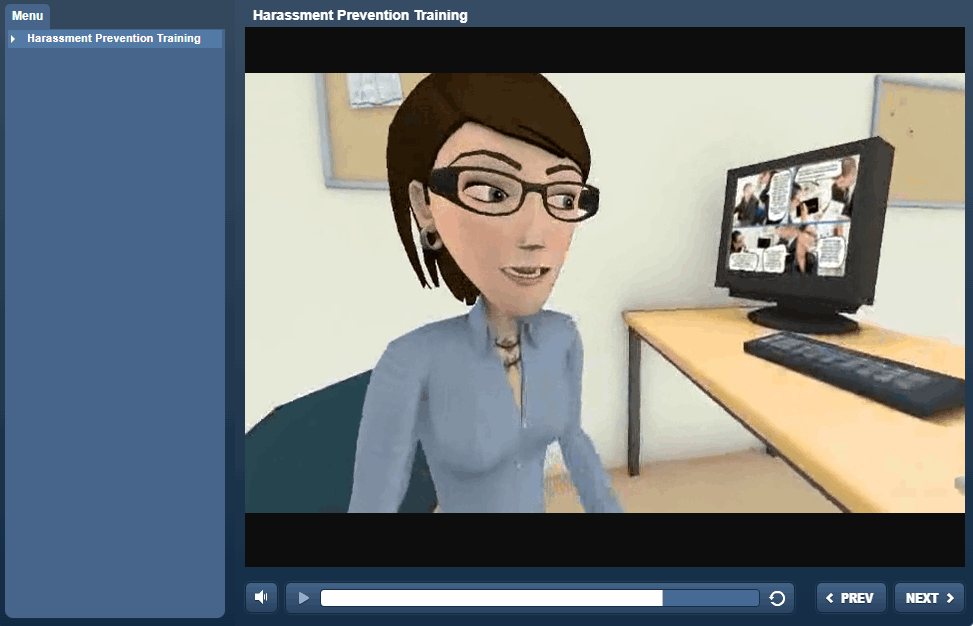The height and width of the screenshot is (626, 973).
Task: Click the white filled portion of the seekbar
Action: pos(490,598)
